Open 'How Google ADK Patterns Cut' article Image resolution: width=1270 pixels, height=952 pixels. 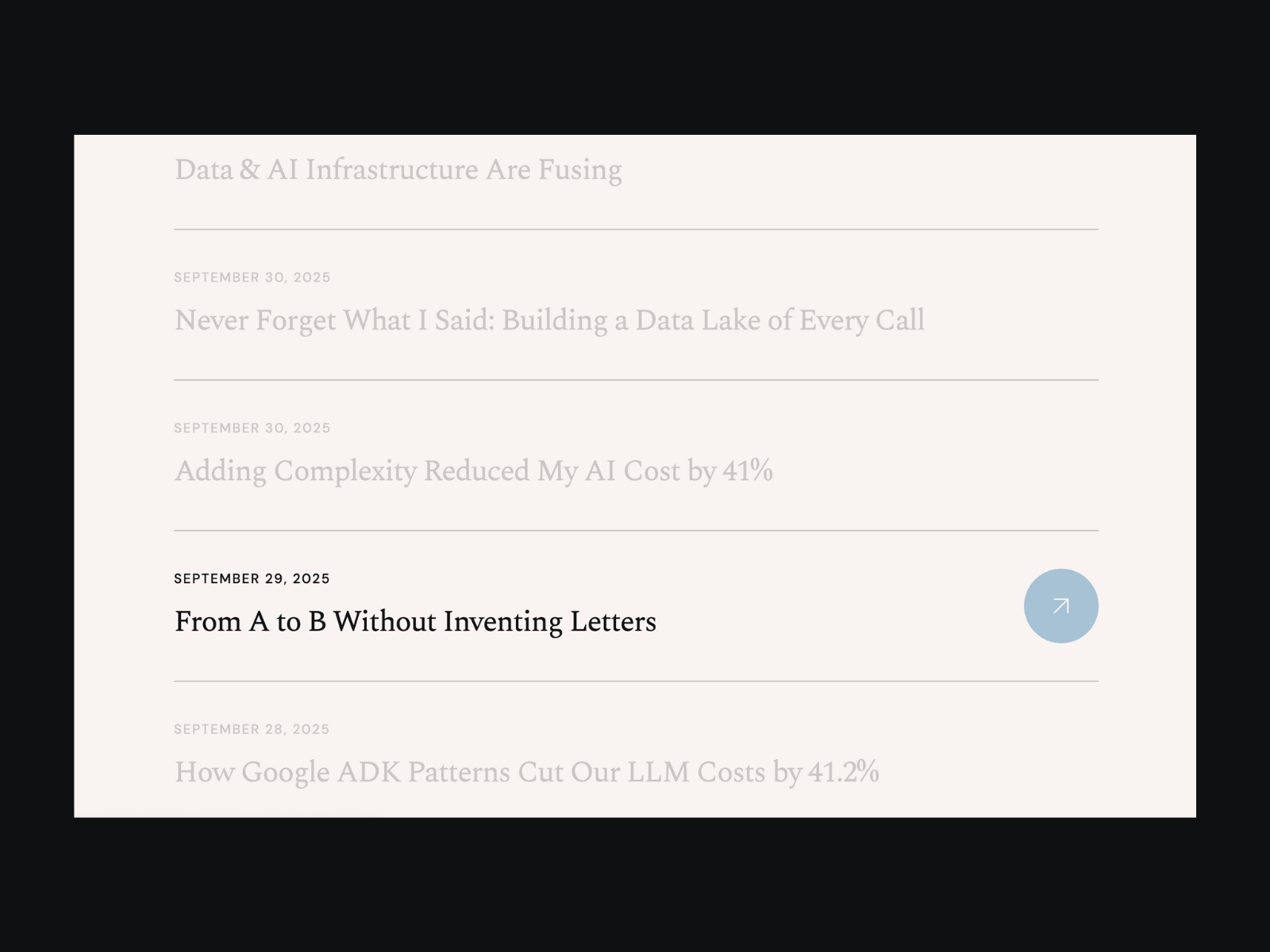(x=526, y=772)
